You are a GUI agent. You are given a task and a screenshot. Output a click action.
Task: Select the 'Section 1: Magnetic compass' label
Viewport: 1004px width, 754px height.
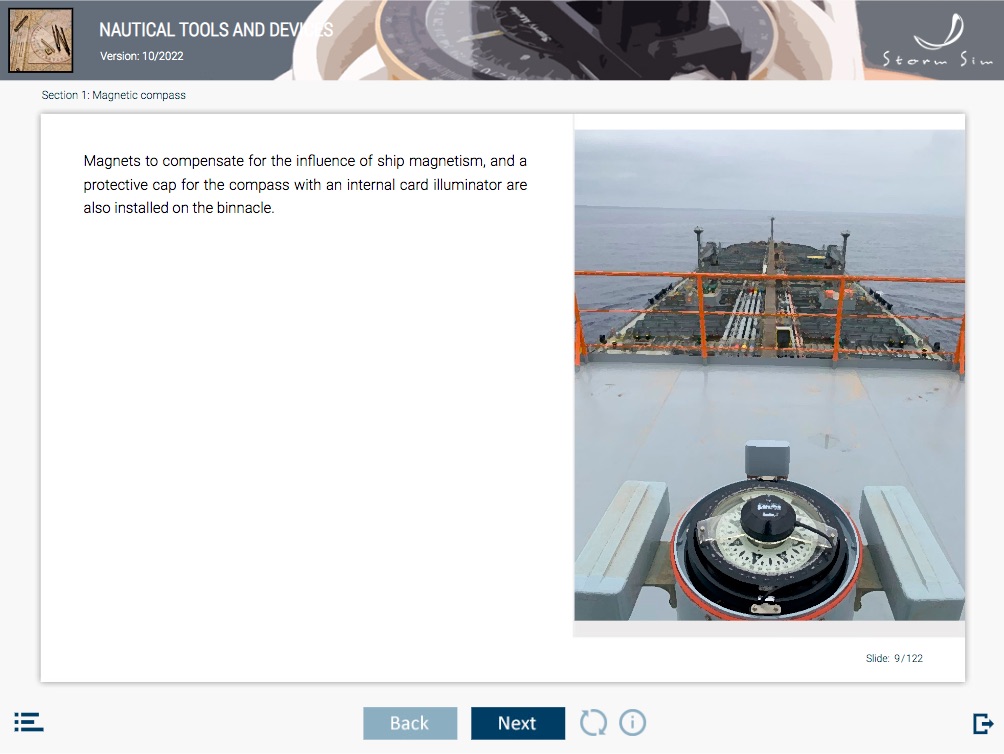113,95
